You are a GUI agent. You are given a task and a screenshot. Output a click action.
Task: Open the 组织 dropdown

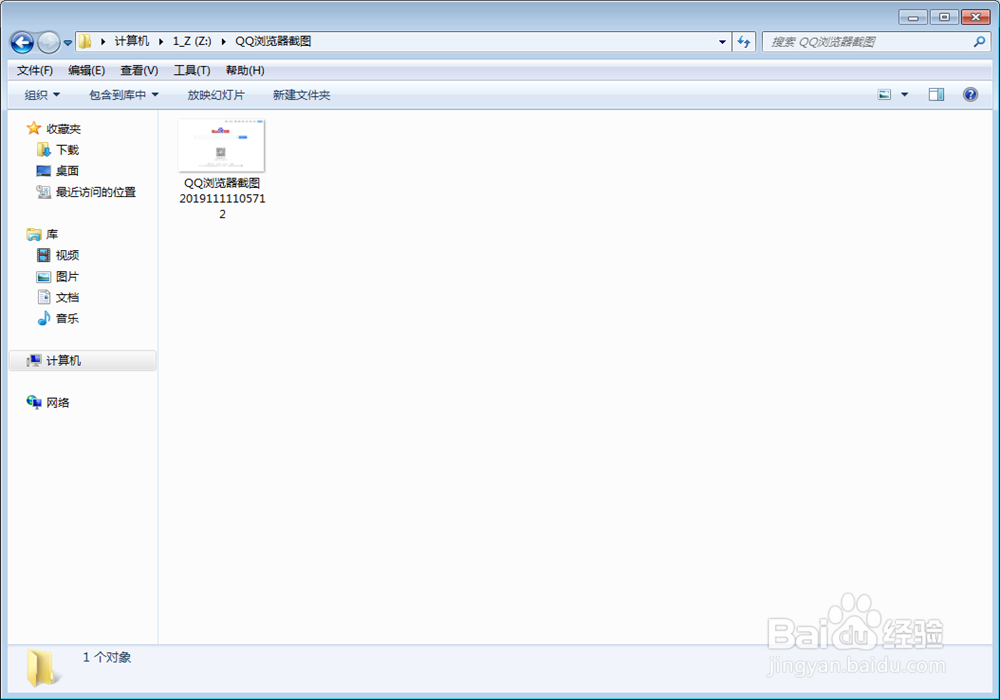tap(42, 95)
